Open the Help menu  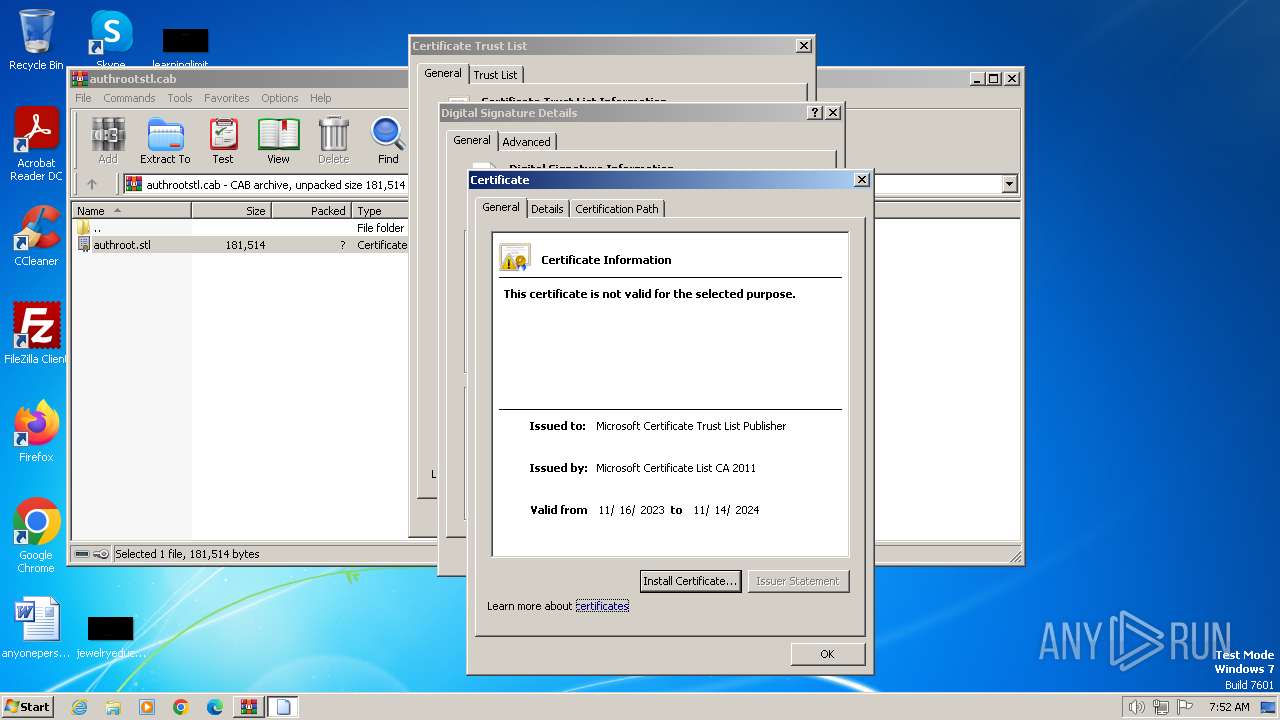click(320, 98)
